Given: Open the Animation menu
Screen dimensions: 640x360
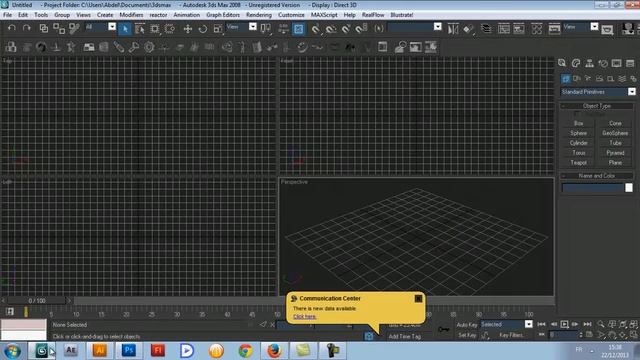Looking at the screenshot, I should 187,15.
